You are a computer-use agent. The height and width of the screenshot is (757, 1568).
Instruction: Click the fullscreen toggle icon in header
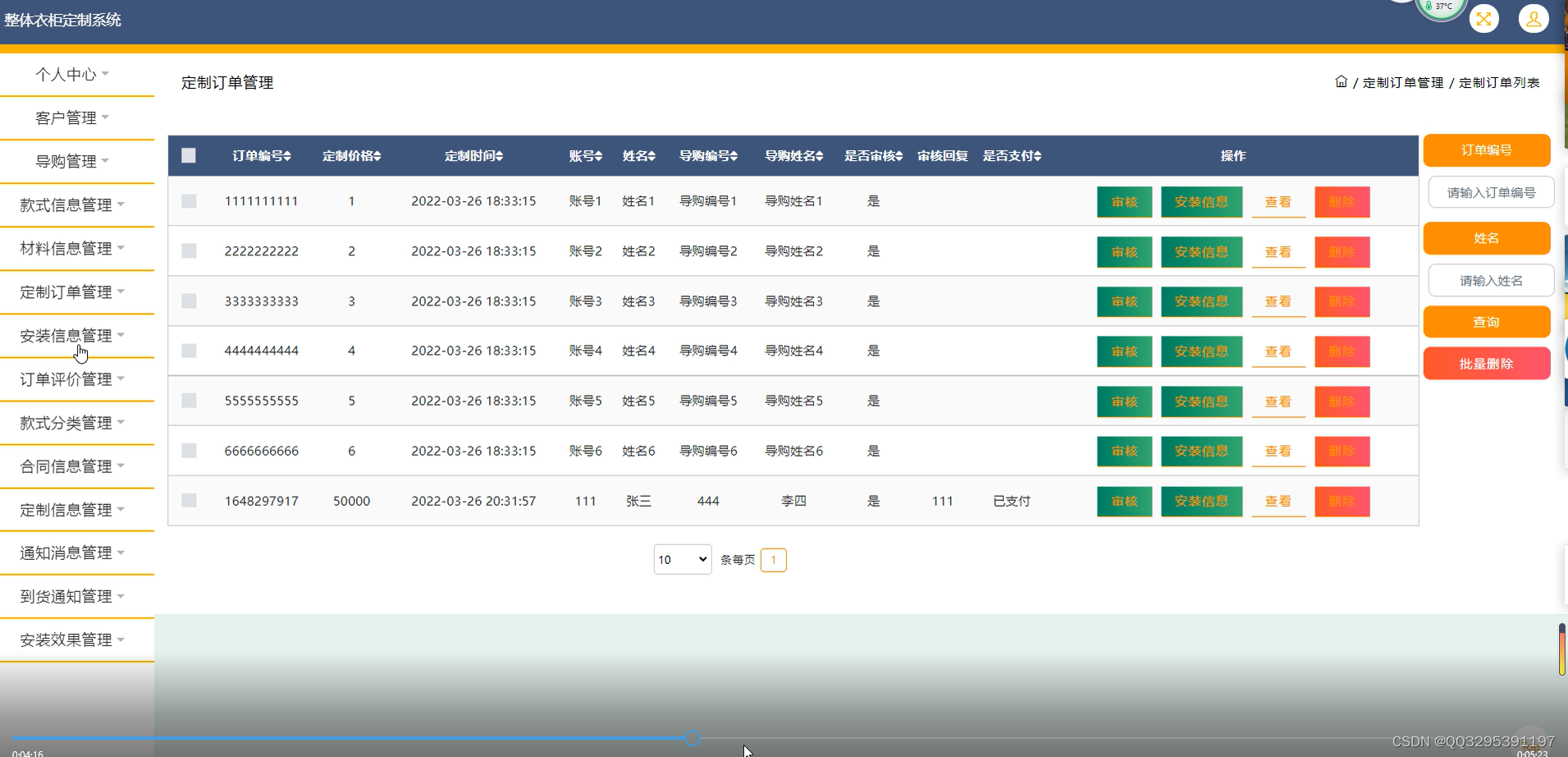[1483, 19]
